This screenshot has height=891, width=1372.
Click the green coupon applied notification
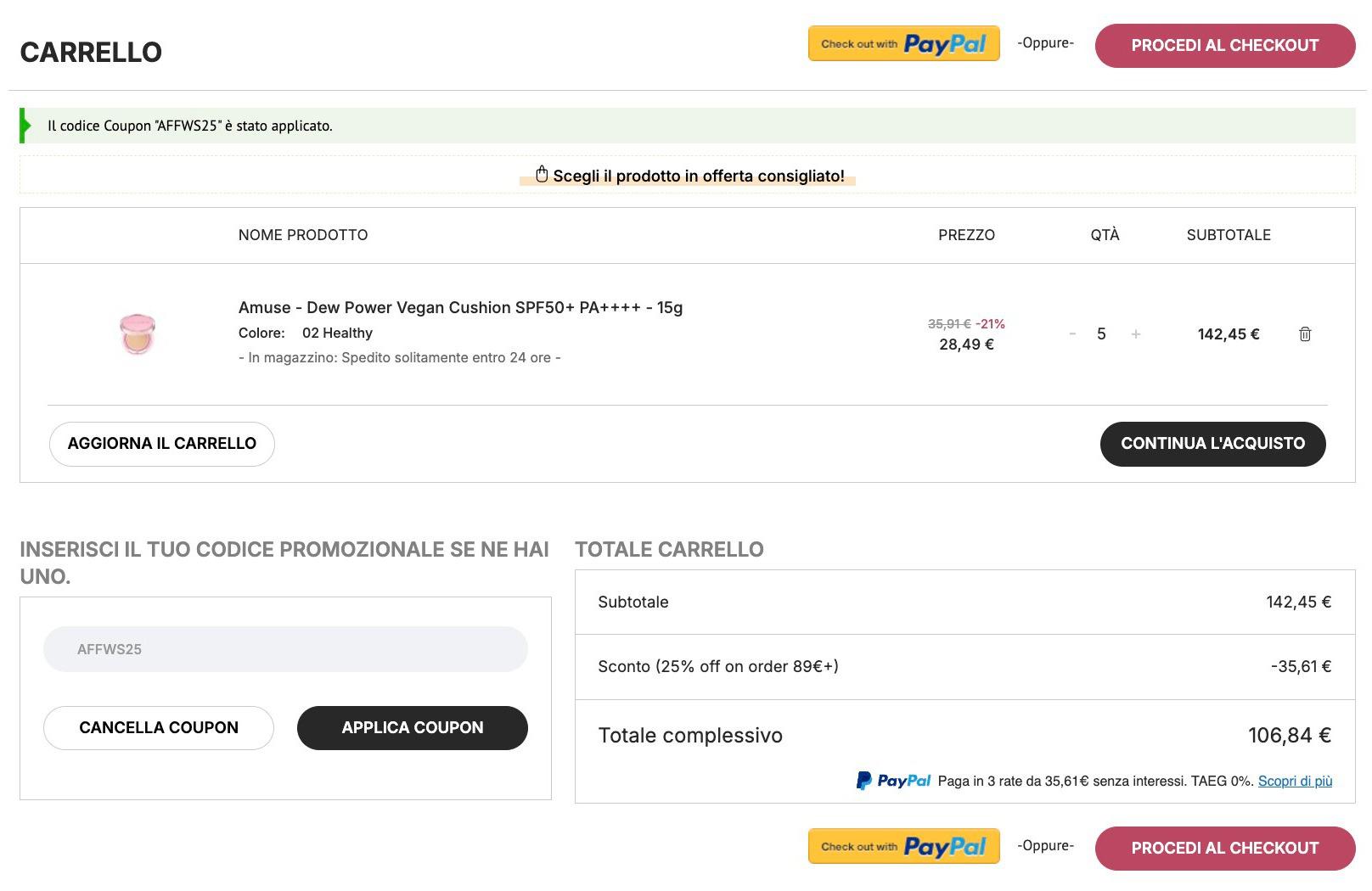tap(688, 126)
